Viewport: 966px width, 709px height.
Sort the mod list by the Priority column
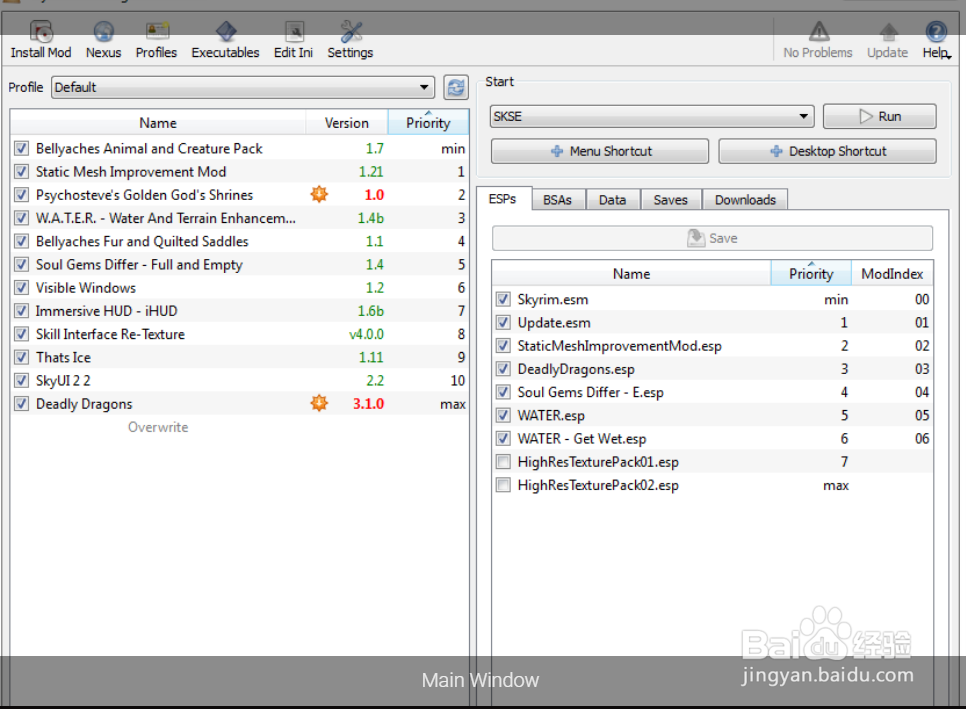point(428,123)
